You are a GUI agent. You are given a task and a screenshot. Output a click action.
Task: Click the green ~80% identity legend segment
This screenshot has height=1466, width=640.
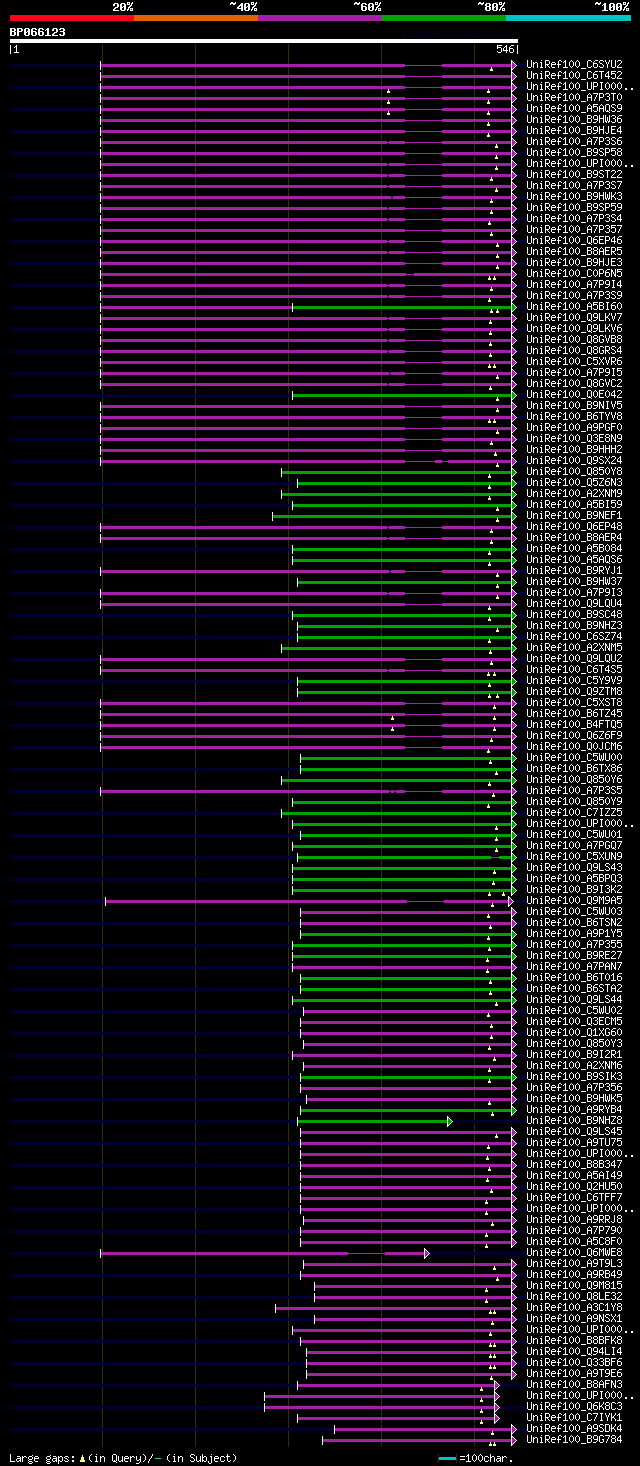point(443,18)
